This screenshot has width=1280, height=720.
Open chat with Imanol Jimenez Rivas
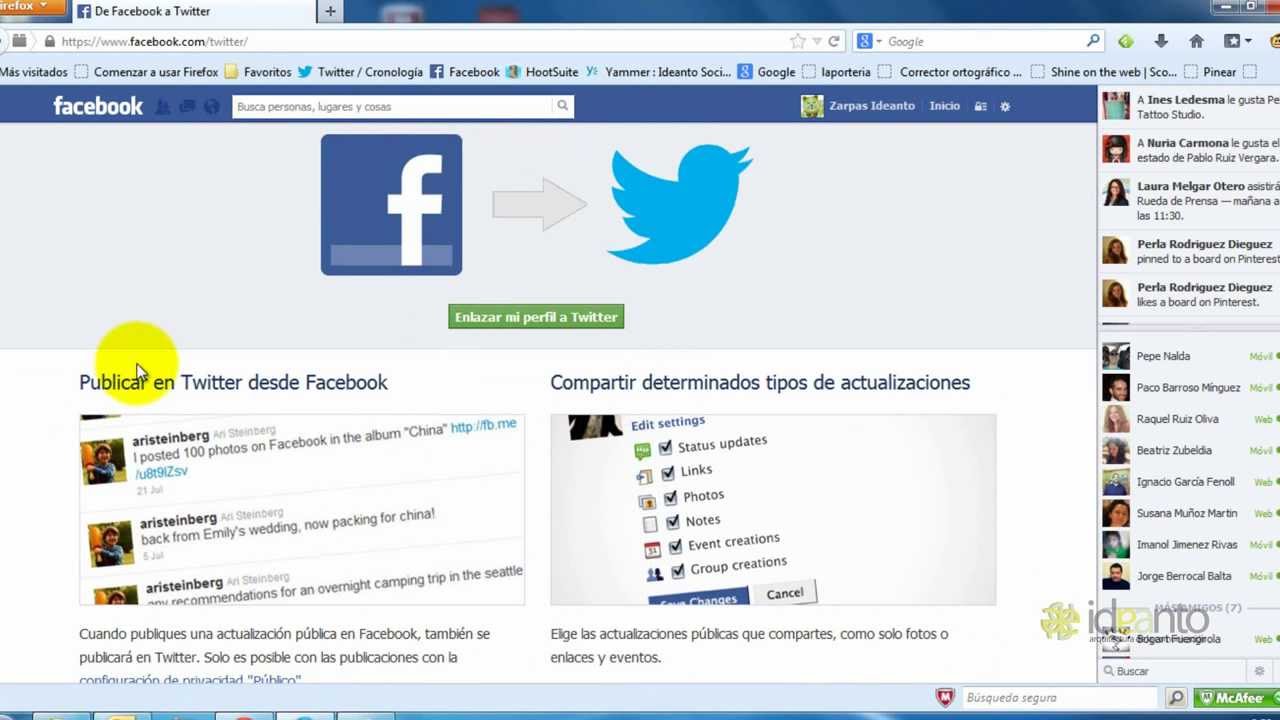click(1189, 545)
